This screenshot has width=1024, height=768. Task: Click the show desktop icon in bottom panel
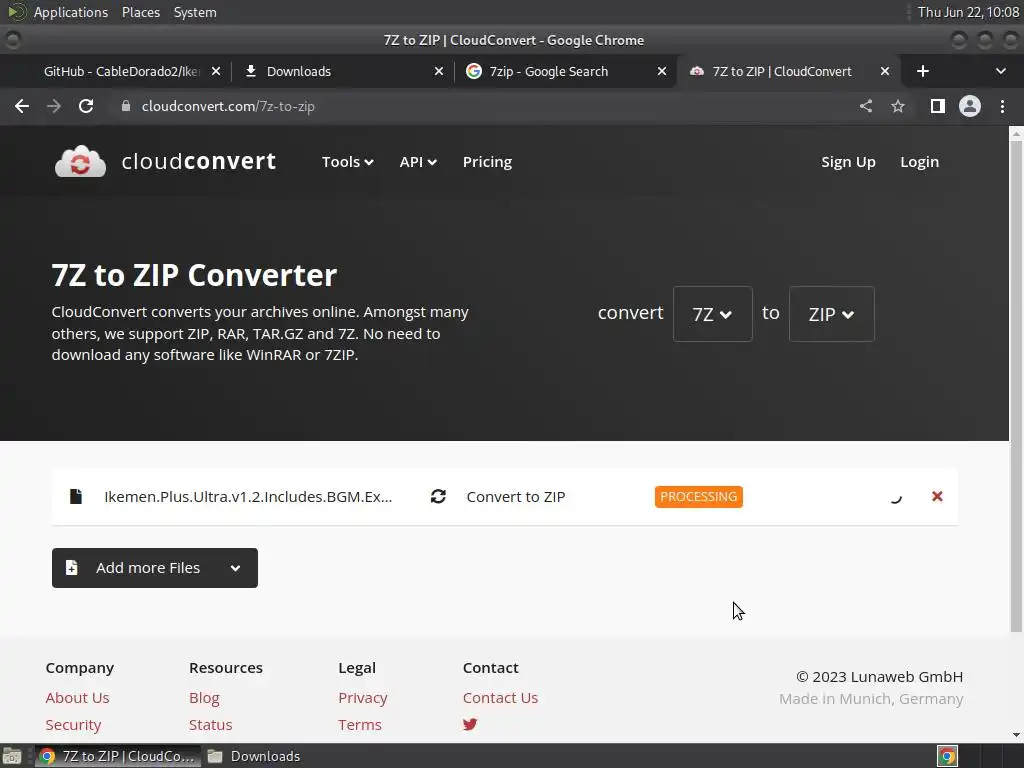click(x=12, y=756)
